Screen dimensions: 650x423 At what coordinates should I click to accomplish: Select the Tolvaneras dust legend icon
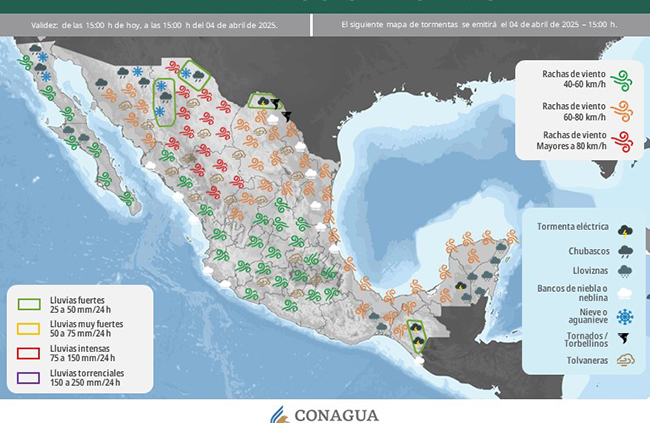pos(625,361)
